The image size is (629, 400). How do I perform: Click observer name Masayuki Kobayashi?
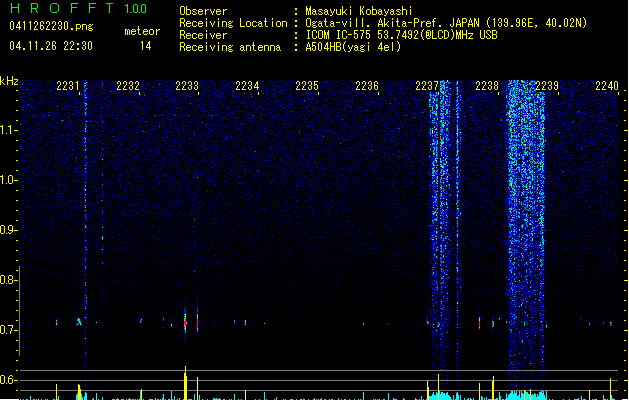[x=359, y=11]
